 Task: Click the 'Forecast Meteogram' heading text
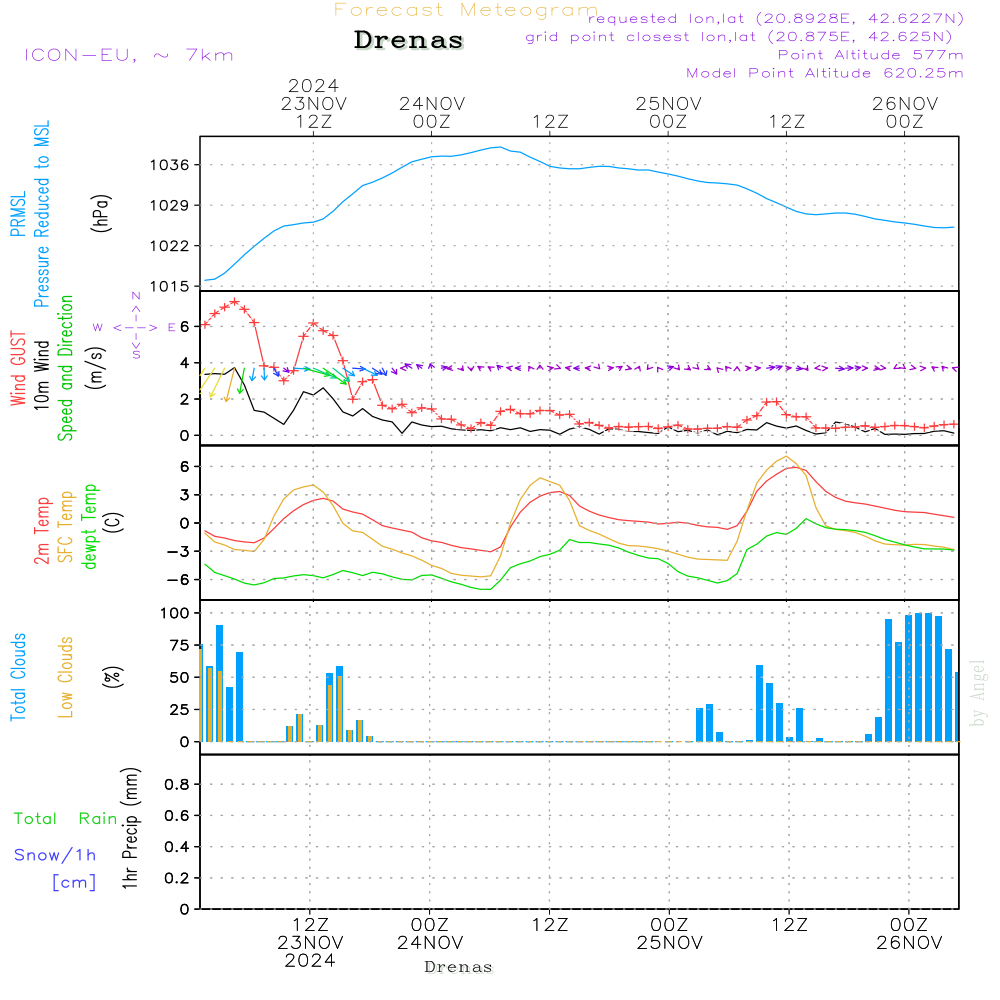click(x=466, y=10)
